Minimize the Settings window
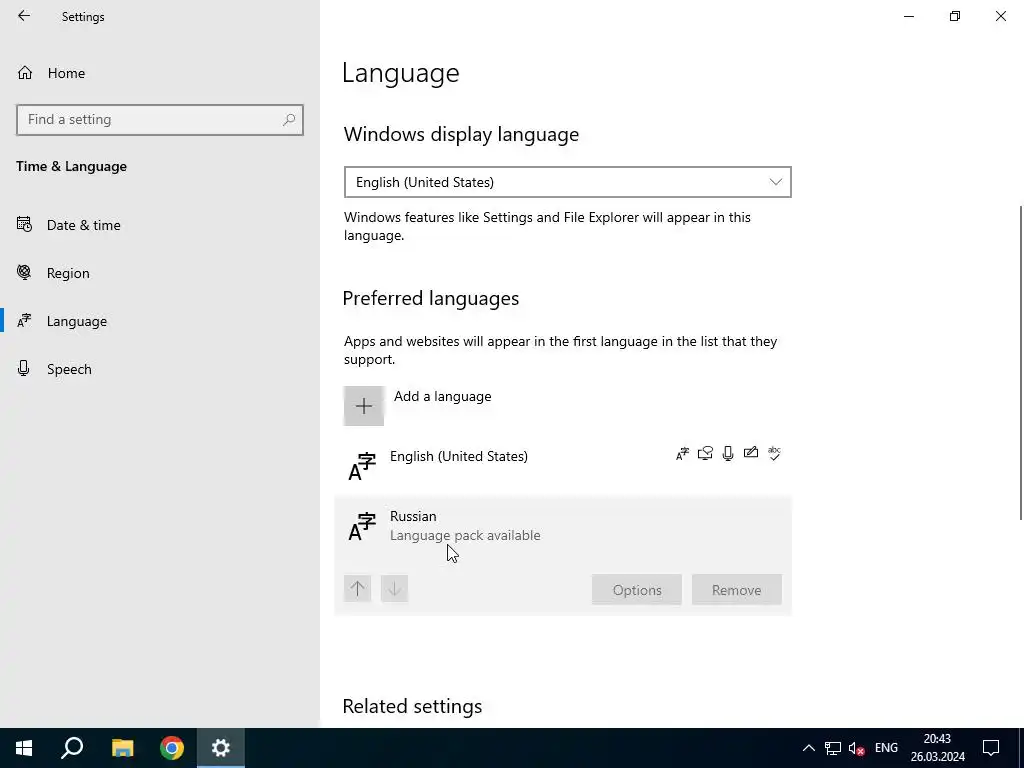Image resolution: width=1024 pixels, height=768 pixels. tap(909, 16)
